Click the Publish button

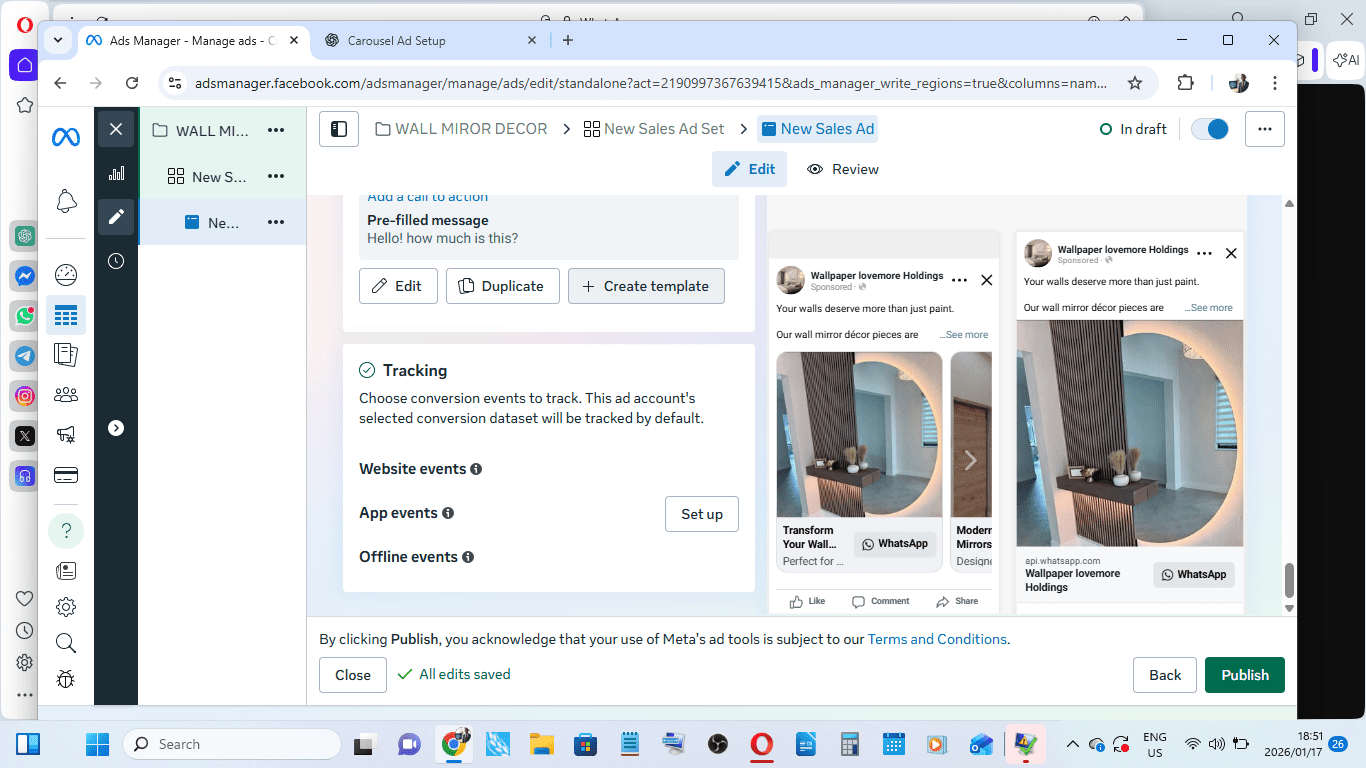click(1244, 675)
